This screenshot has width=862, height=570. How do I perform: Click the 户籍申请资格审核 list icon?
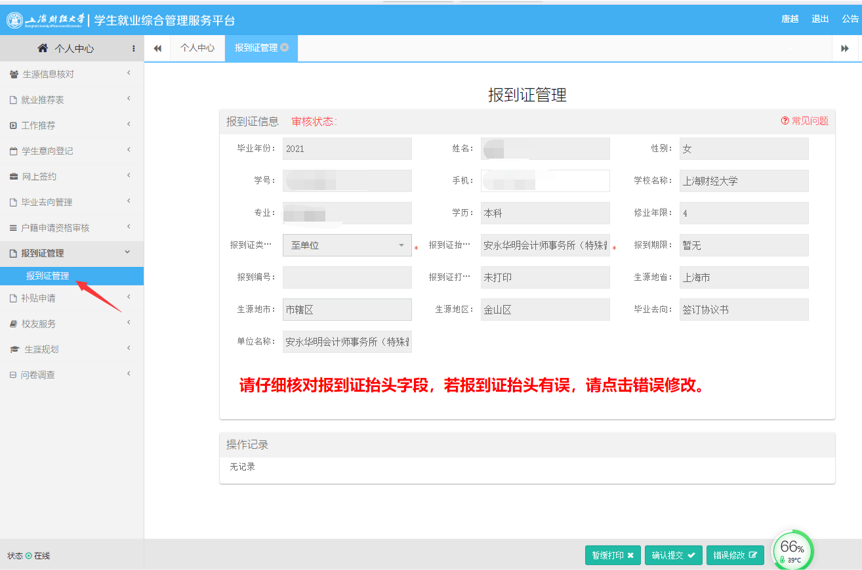13,228
